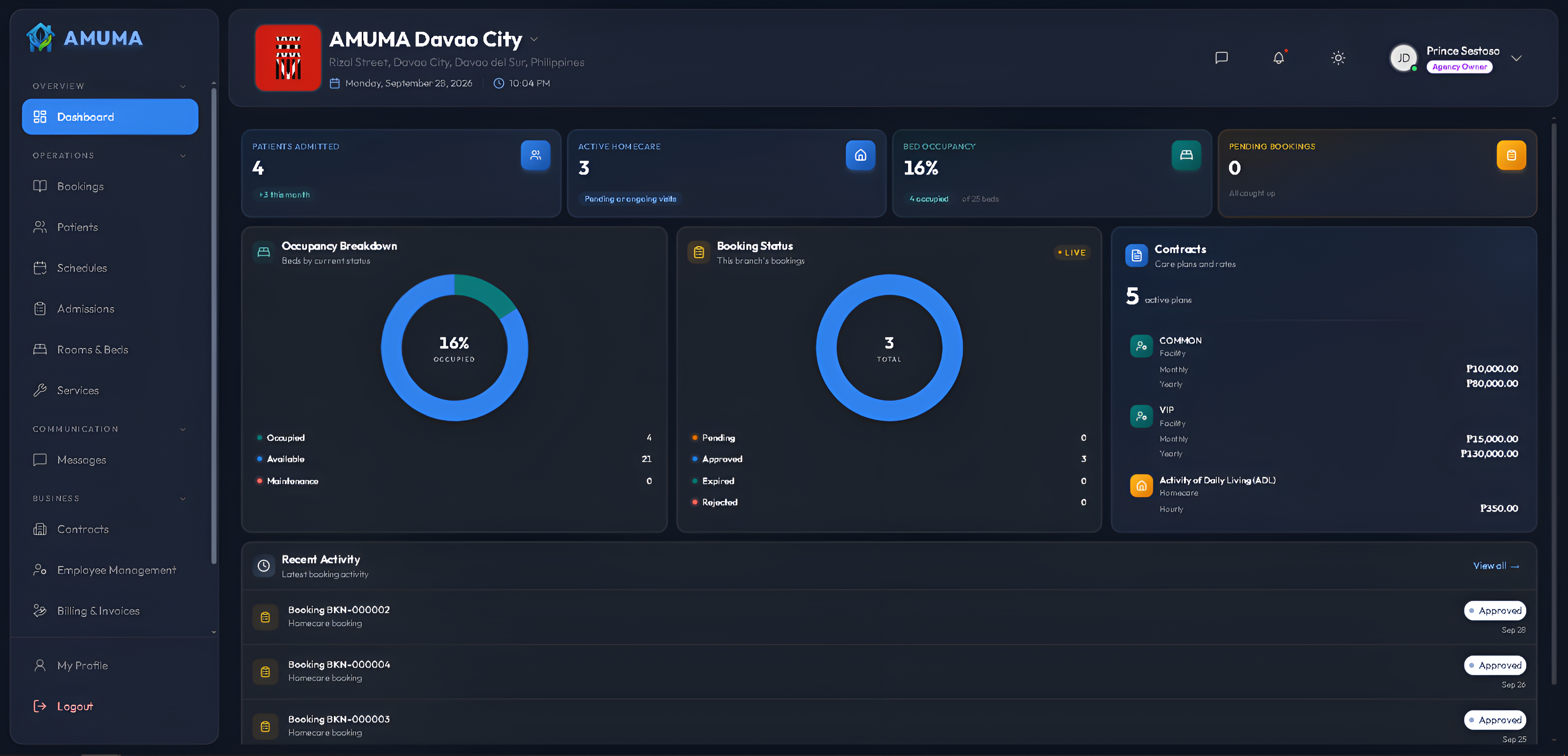Click the Occupancy Breakdown bed icon
This screenshot has width=1568, height=756.
coord(263,252)
